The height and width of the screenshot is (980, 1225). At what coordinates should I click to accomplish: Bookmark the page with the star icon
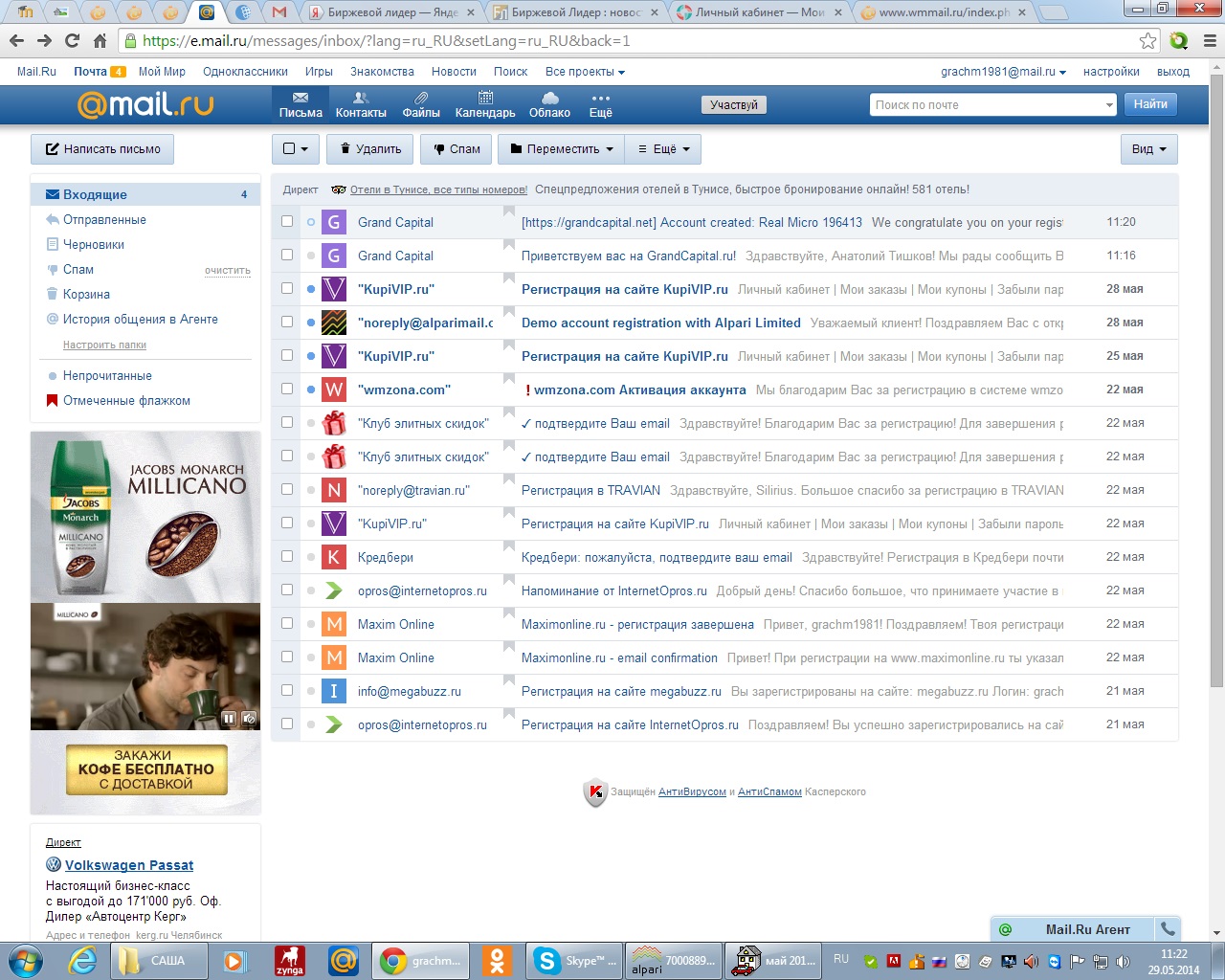(1148, 41)
